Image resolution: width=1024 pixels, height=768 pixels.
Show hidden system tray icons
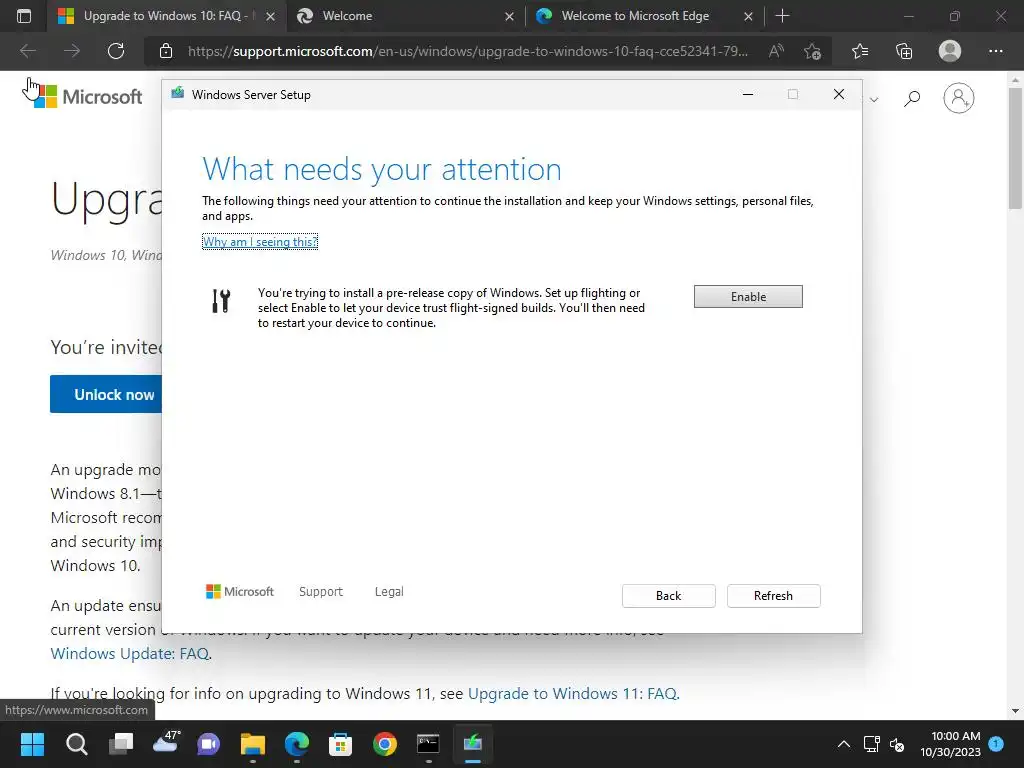pyautogui.click(x=844, y=744)
